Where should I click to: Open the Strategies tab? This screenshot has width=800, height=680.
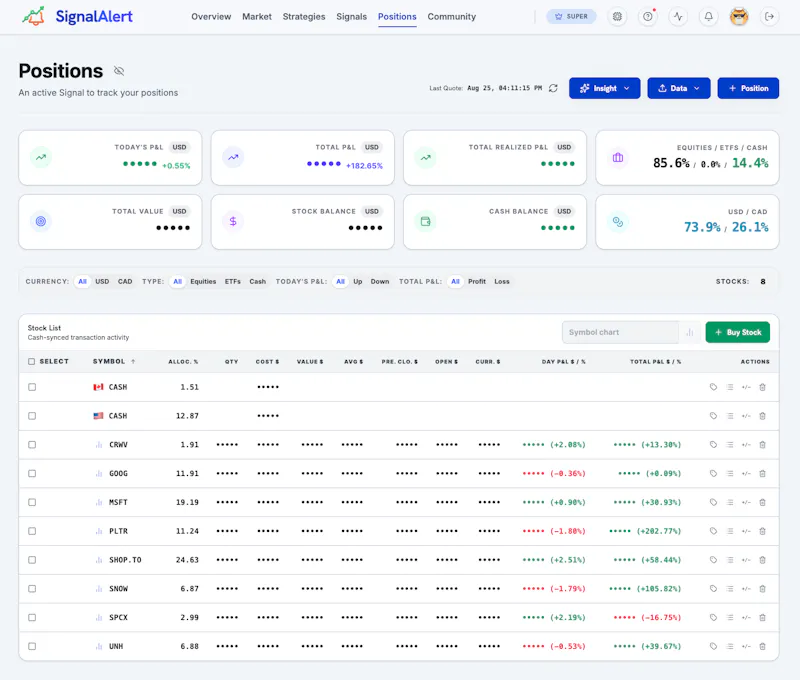tap(304, 17)
